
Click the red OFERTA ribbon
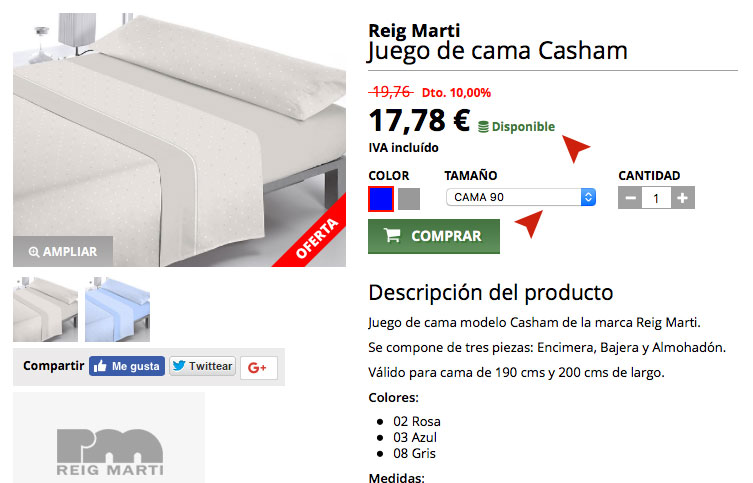point(316,237)
